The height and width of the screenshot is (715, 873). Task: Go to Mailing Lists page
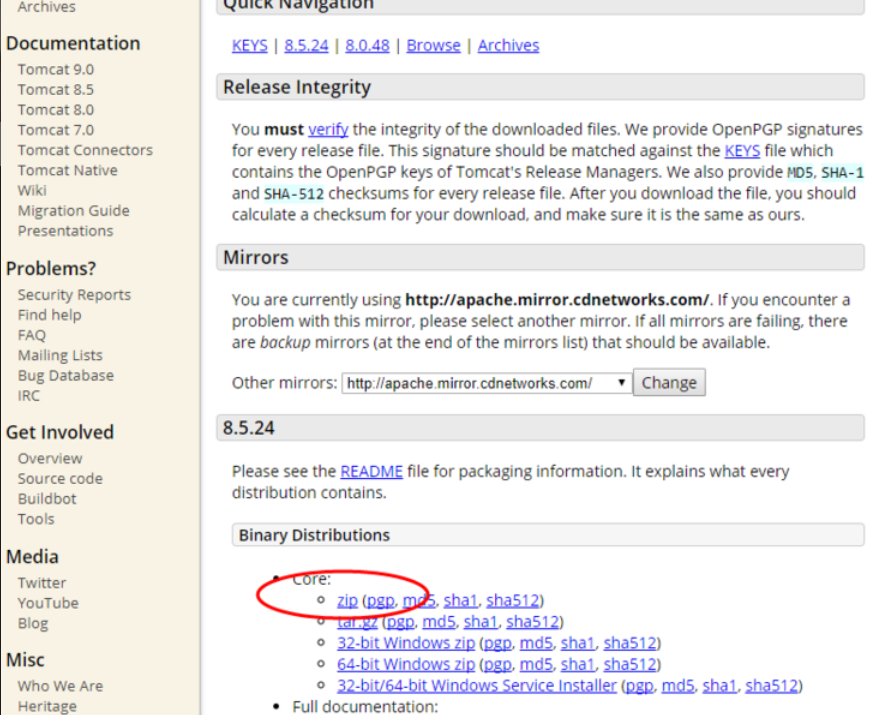coord(60,355)
